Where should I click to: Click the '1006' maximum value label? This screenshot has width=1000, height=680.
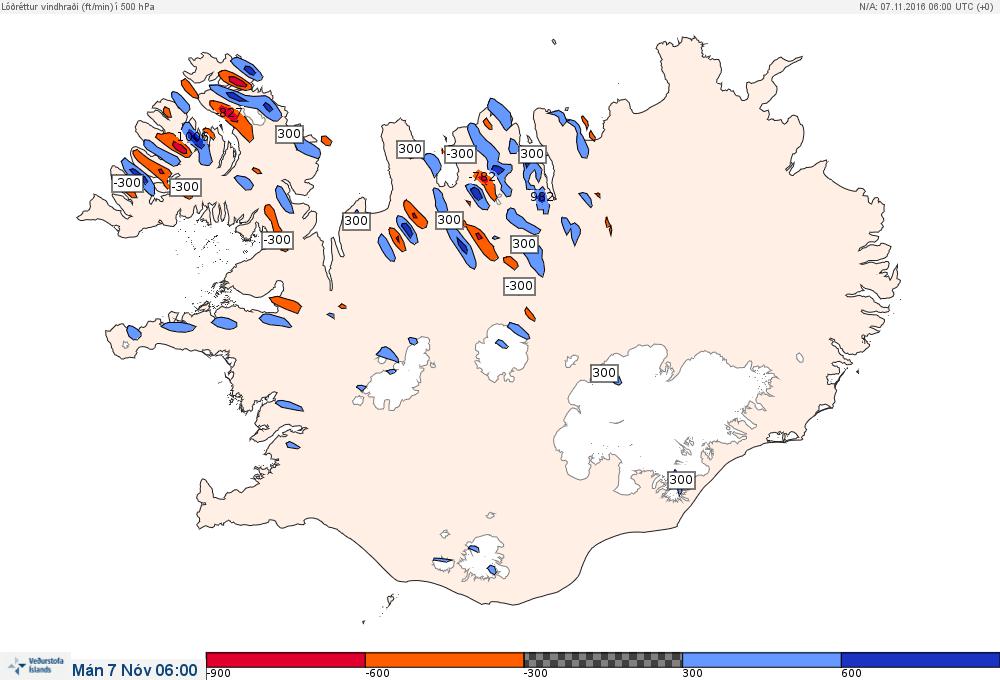tap(192, 137)
